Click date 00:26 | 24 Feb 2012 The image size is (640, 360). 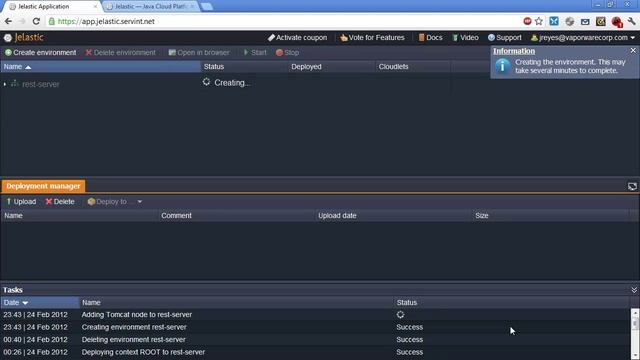(x=36, y=352)
